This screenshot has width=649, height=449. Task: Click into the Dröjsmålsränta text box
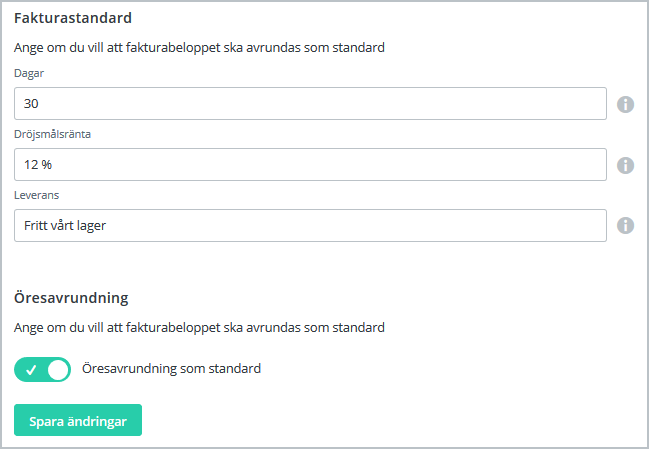pyautogui.click(x=310, y=165)
